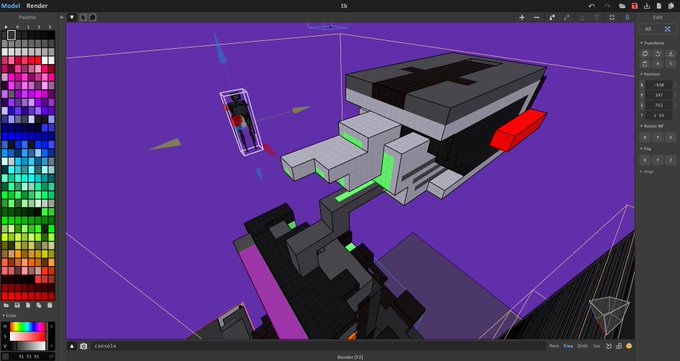This screenshot has width=680, height=361.
Task: Click the red saturation slider
Action: click(27, 336)
